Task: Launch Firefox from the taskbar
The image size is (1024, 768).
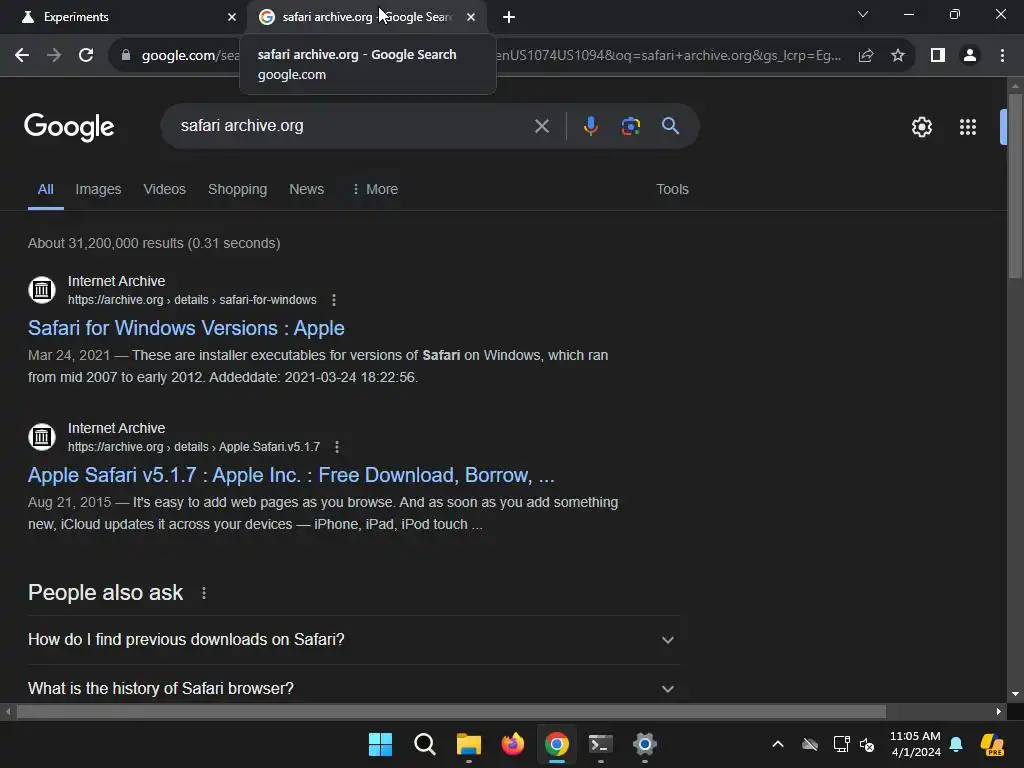Action: pyautogui.click(x=513, y=744)
